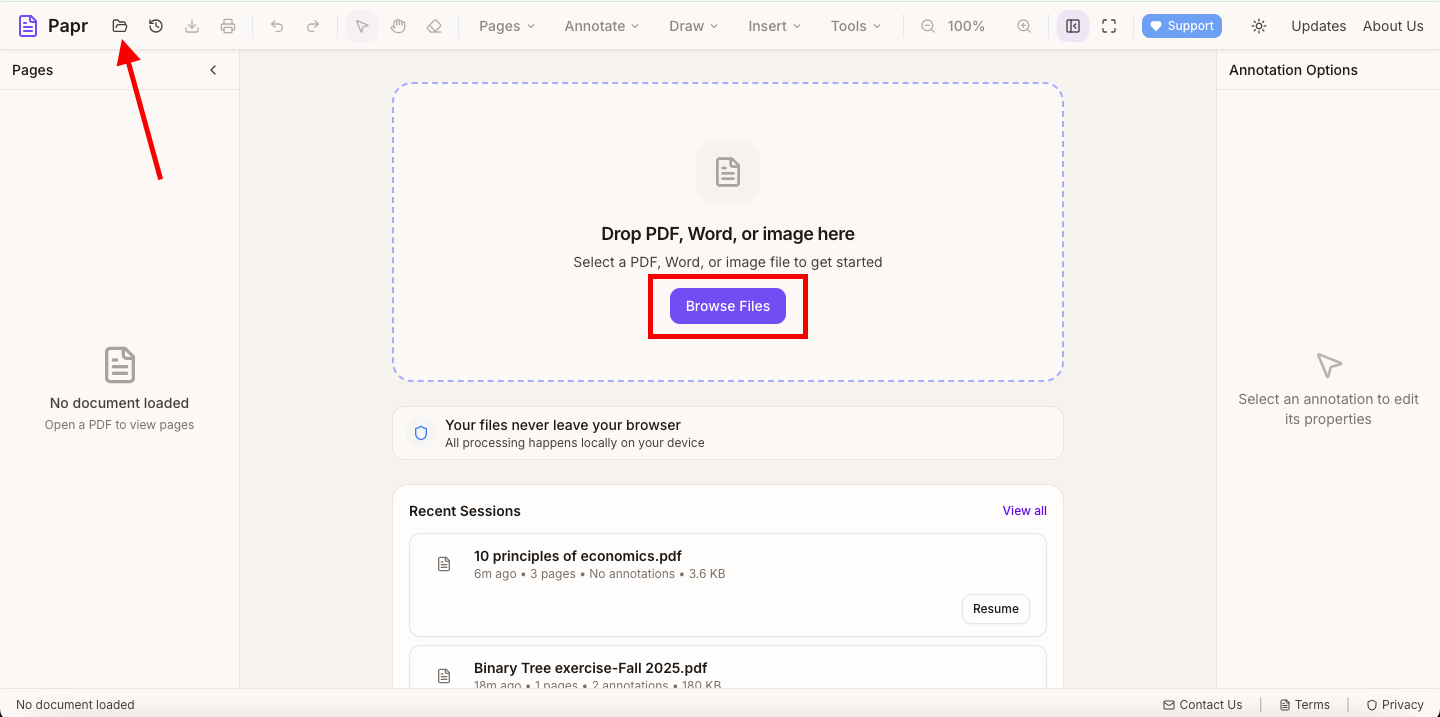Resume the 10 principles of economics session

[995, 609]
